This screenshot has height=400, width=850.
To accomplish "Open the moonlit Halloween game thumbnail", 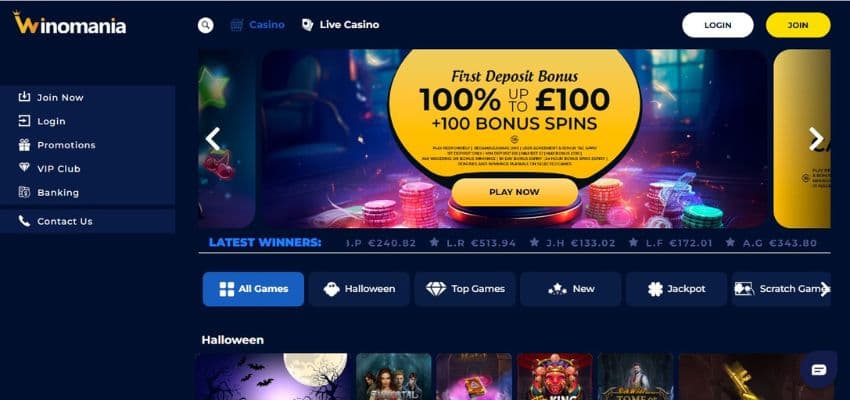I will coord(274,377).
